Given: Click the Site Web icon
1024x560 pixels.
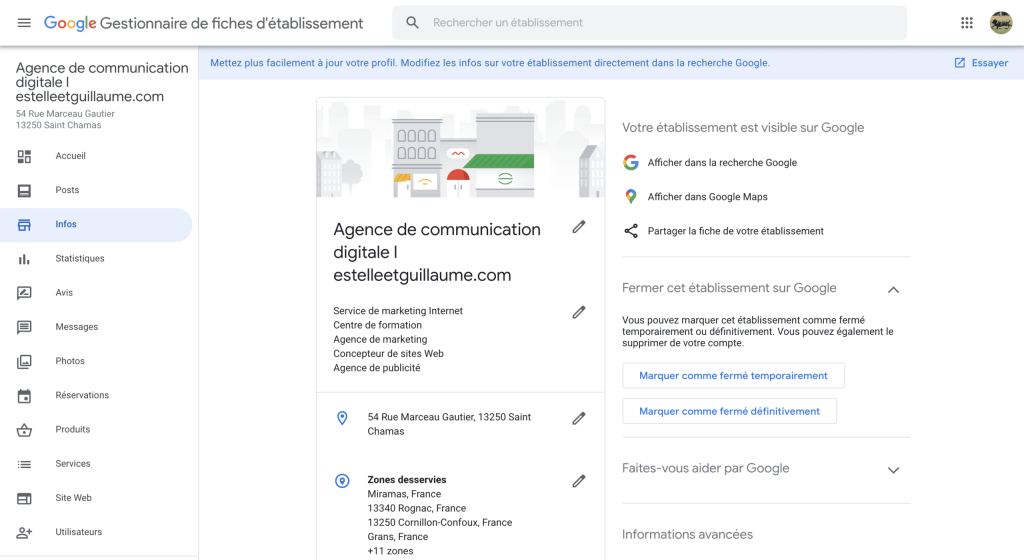Looking at the screenshot, I should (24, 499).
